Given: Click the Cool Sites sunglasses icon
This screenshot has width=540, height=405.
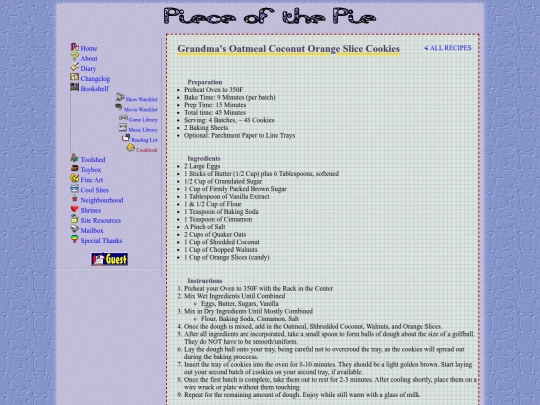Looking at the screenshot, I should tap(74, 189).
